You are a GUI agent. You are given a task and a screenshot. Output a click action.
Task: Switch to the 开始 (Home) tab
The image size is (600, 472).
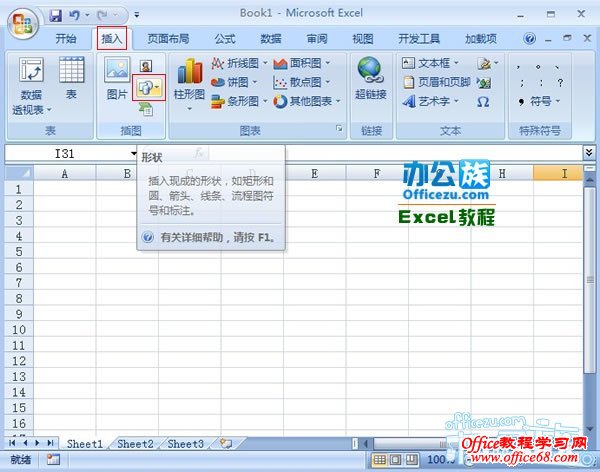[65, 39]
